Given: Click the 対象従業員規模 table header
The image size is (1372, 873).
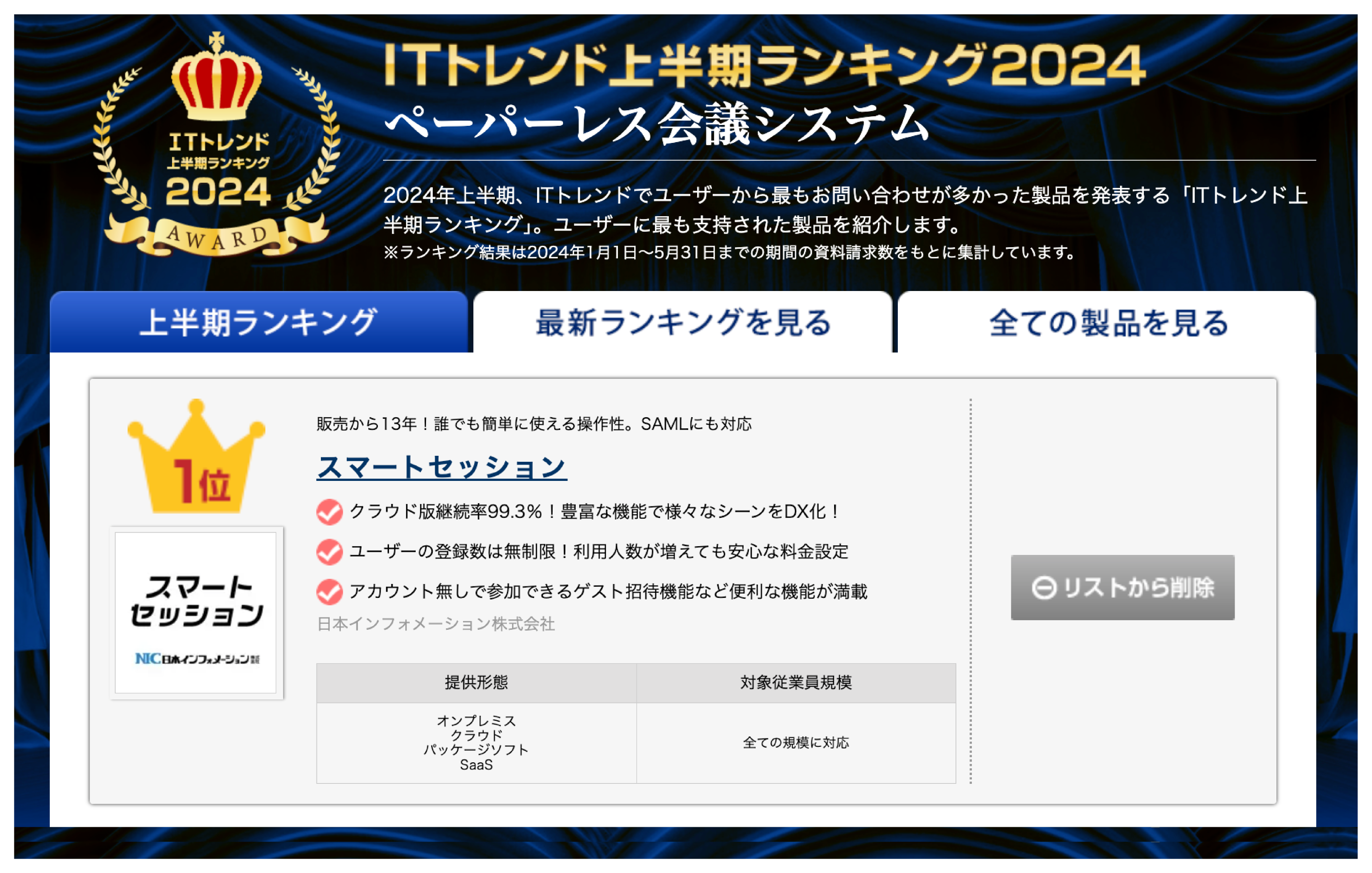Looking at the screenshot, I should [x=796, y=683].
